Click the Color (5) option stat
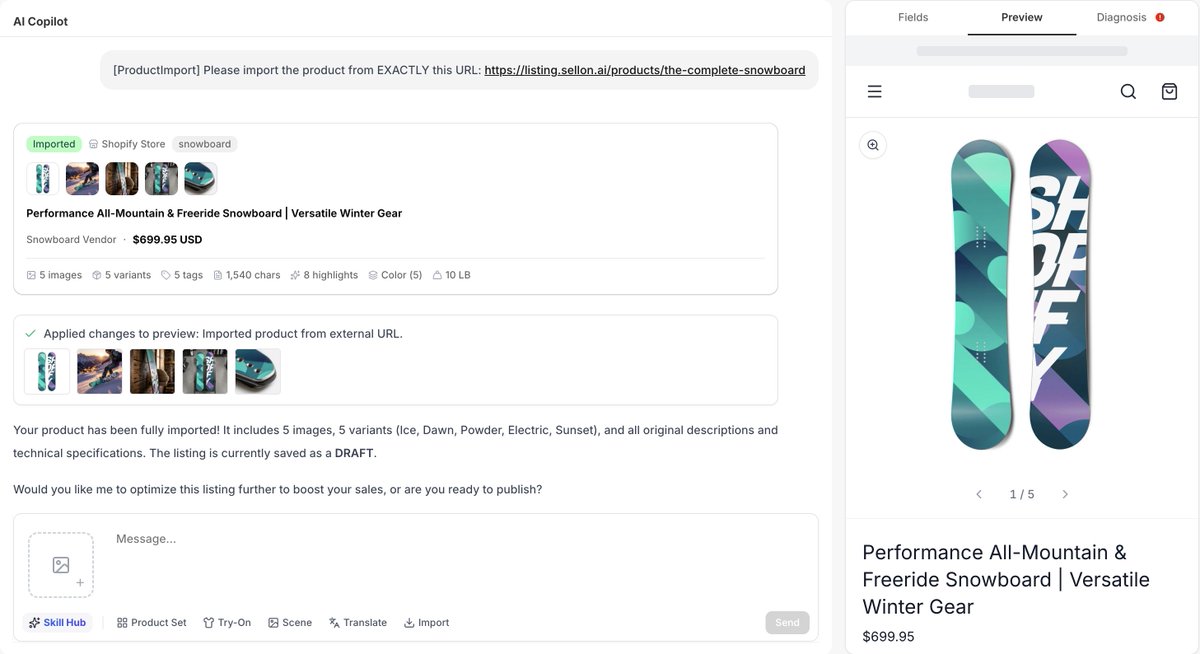The width and height of the screenshot is (1200, 654). pos(395,275)
